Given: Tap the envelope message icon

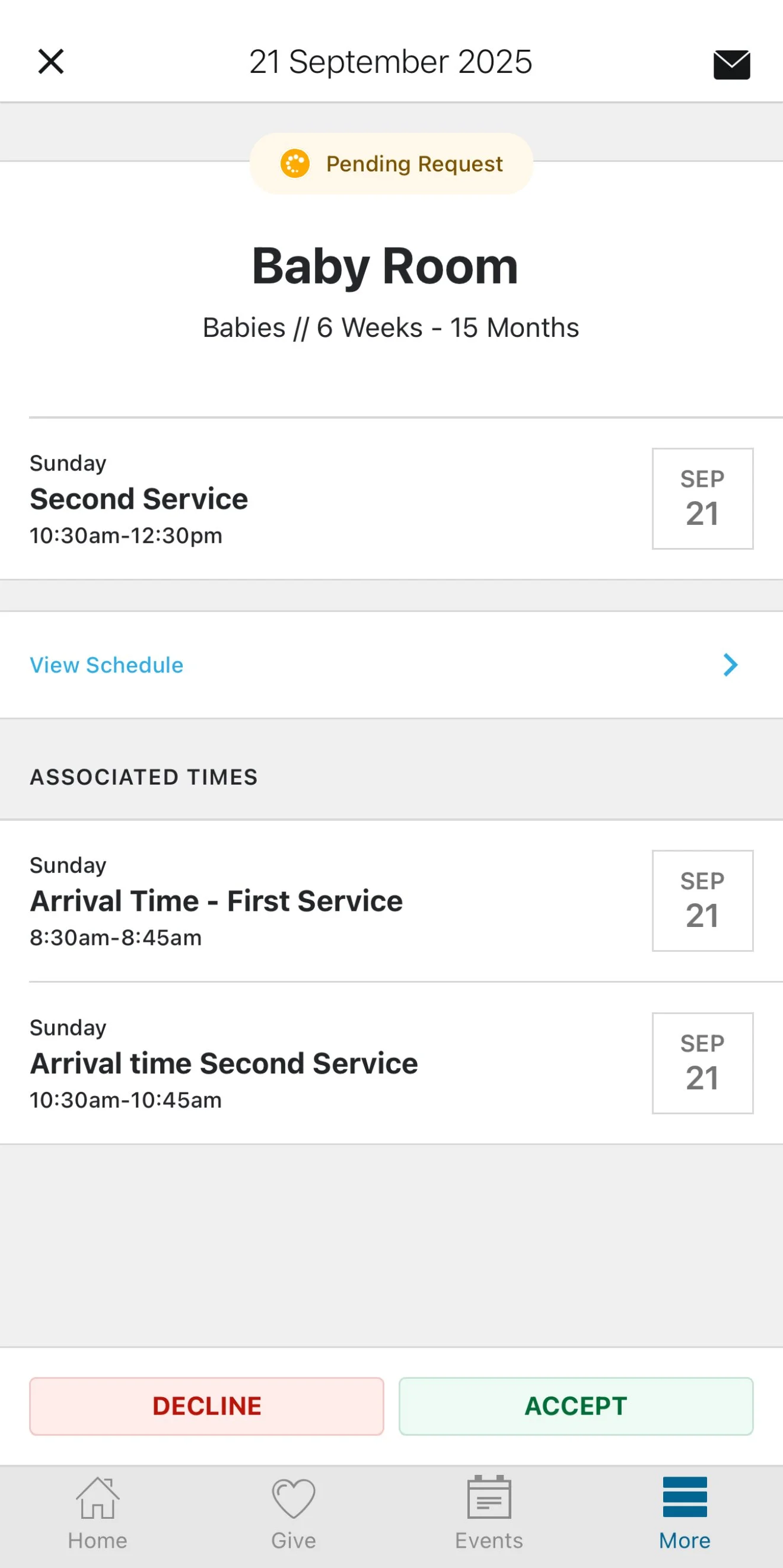Looking at the screenshot, I should click(731, 64).
